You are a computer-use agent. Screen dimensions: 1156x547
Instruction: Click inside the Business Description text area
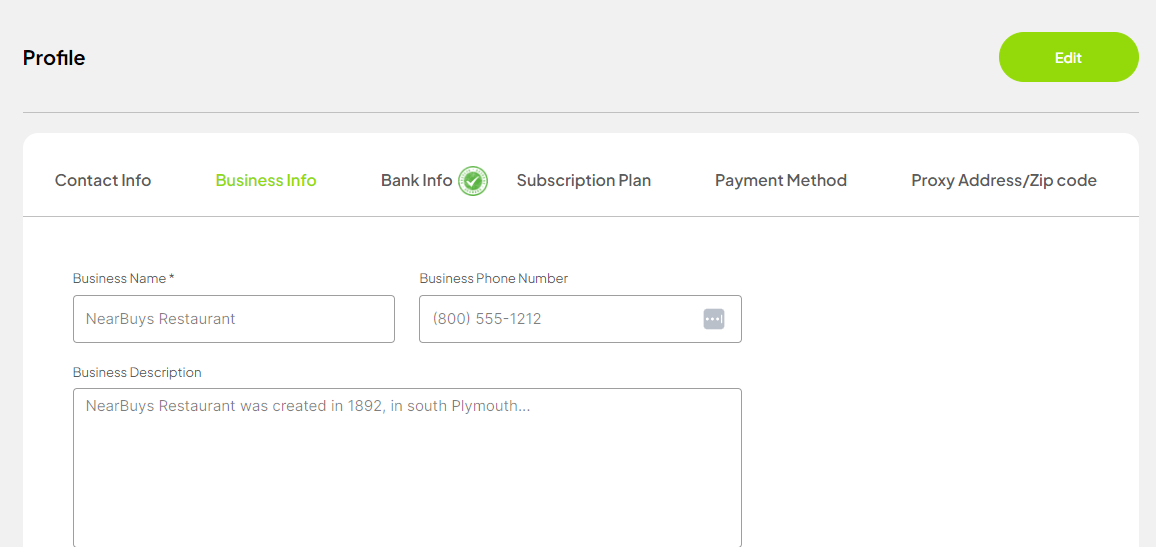point(407,467)
